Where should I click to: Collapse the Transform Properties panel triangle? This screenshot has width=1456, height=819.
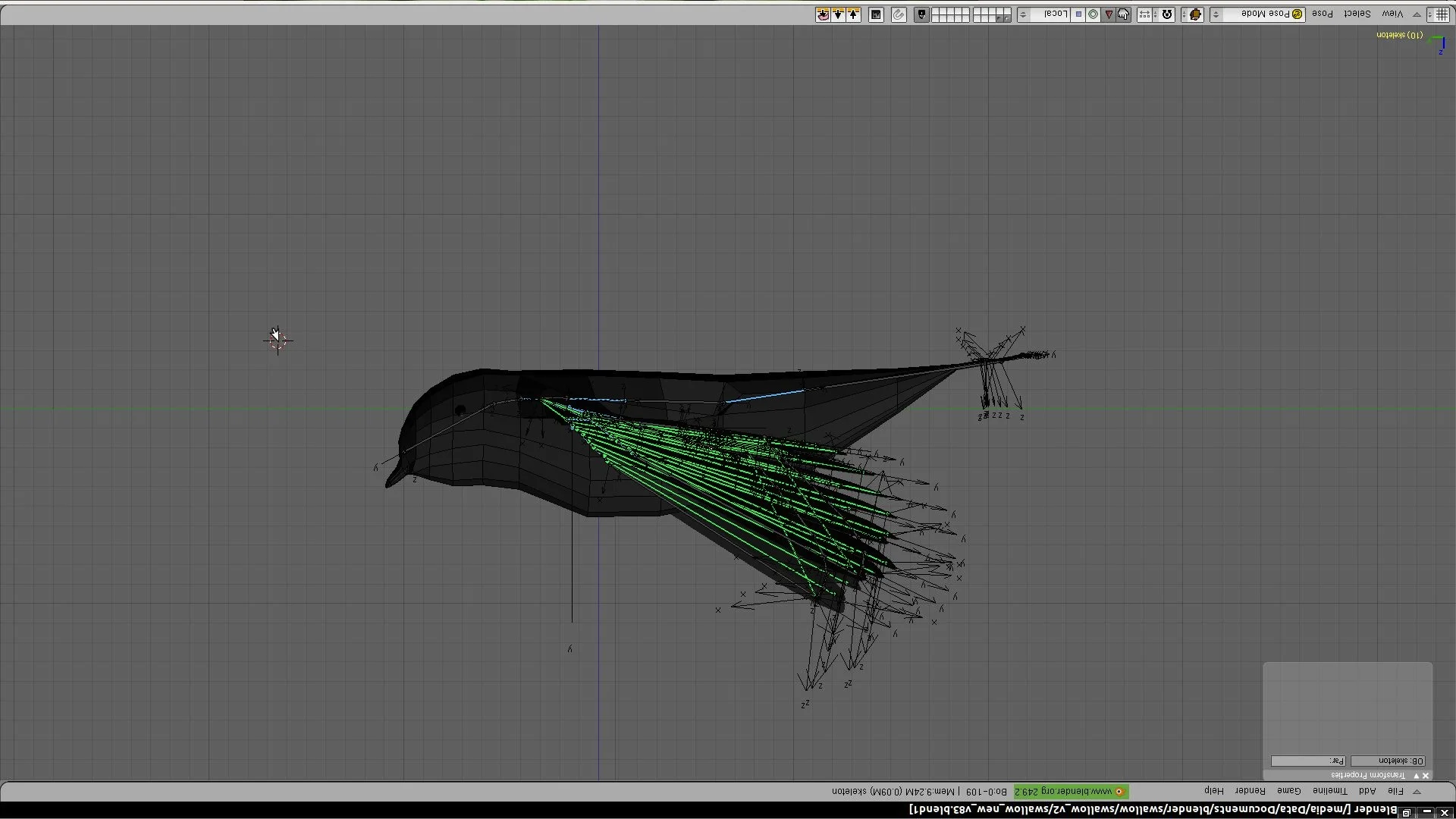(x=1415, y=776)
